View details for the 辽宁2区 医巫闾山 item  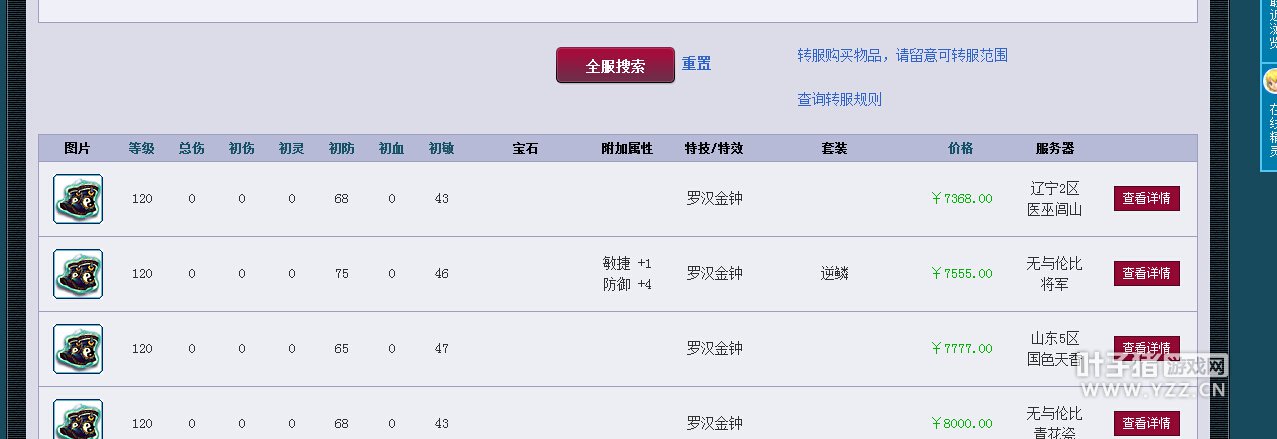point(1146,198)
